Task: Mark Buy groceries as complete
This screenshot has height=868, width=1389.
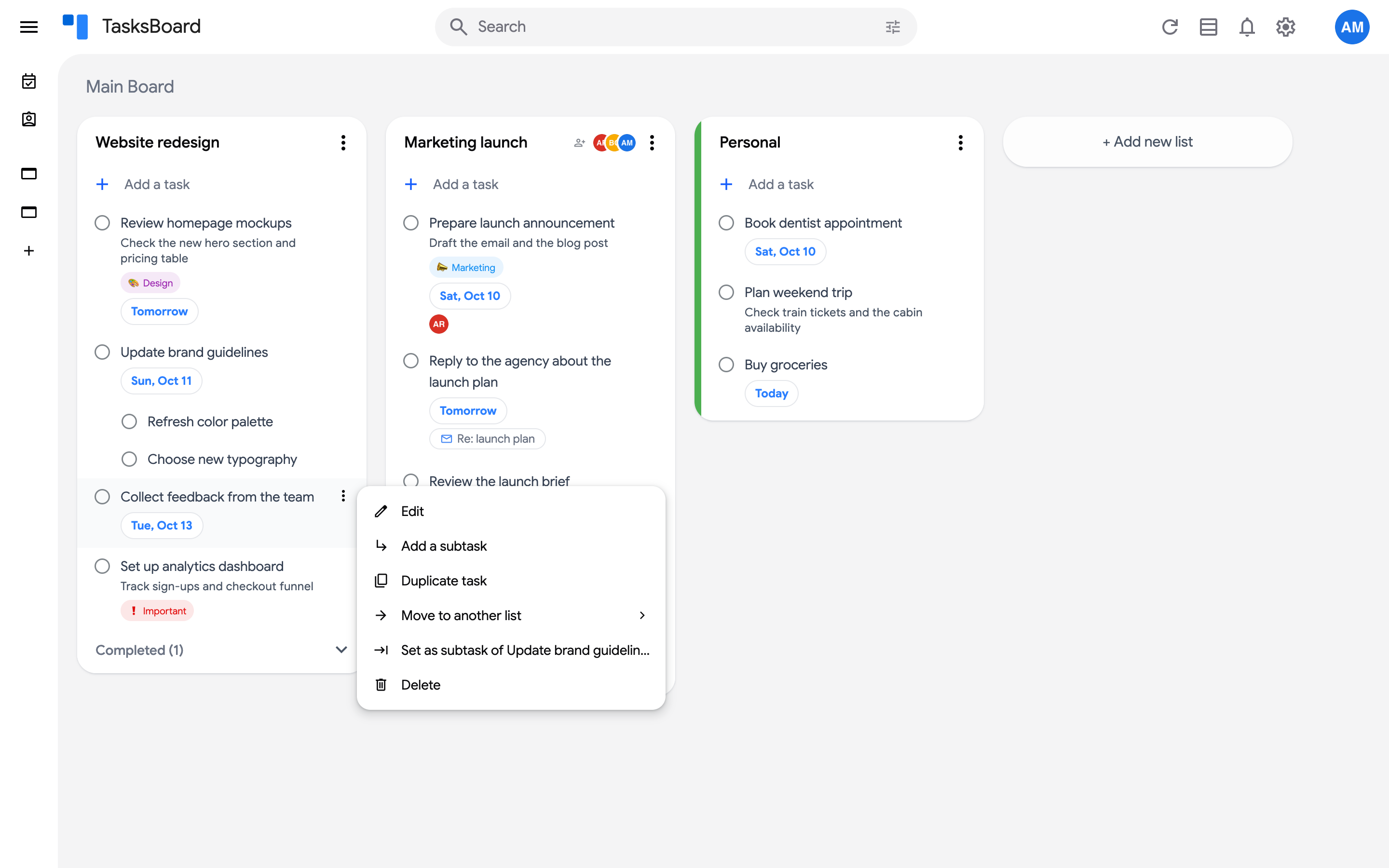Action: click(726, 365)
